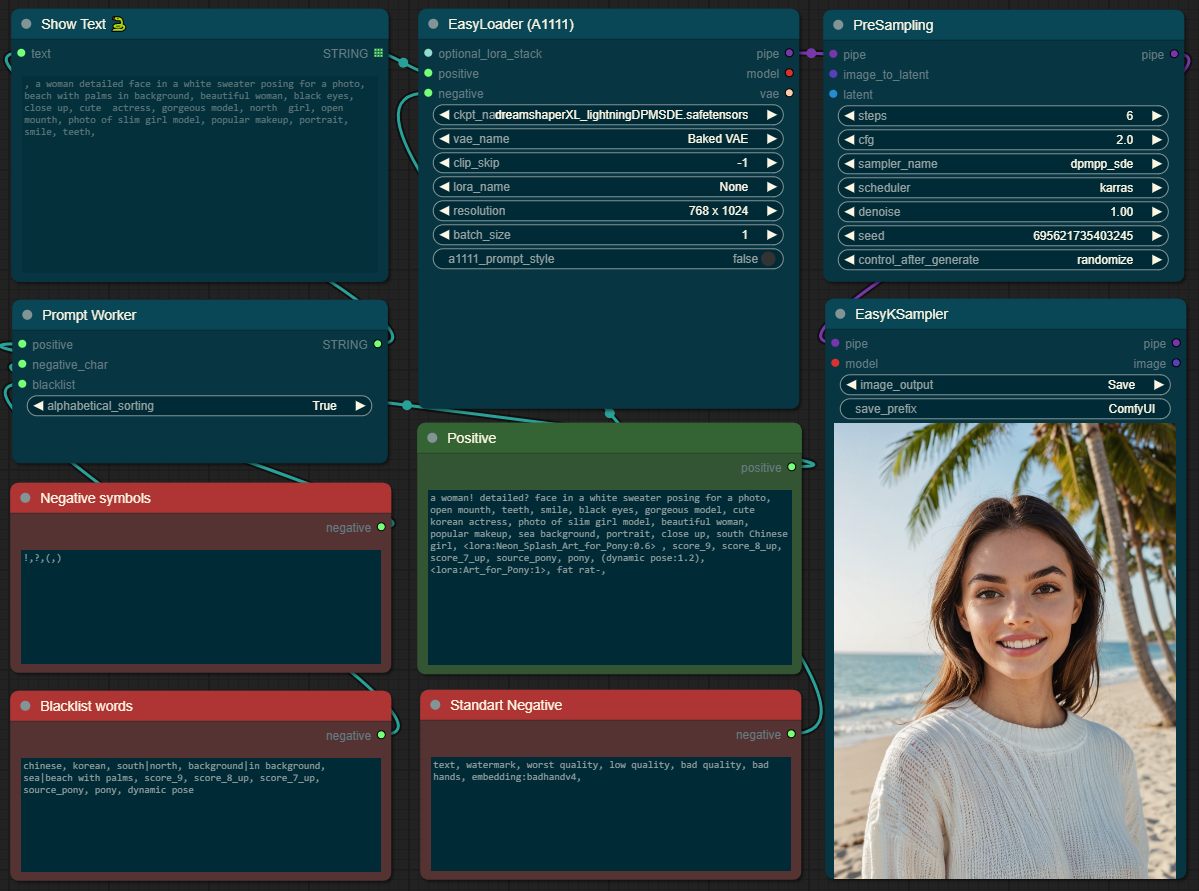
Task: Click the blacklist input socket on Prompt Worker
Action: 22,384
